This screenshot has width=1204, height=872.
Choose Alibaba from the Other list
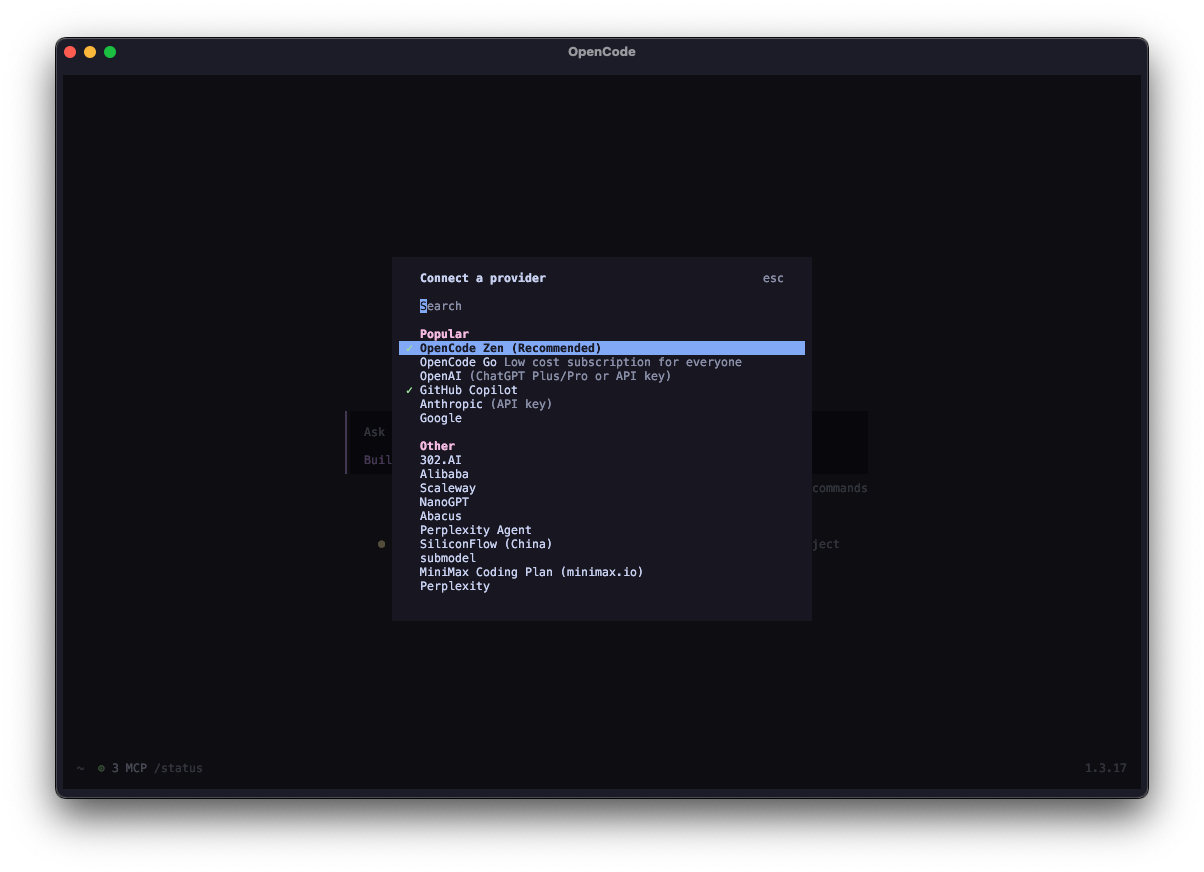click(x=602, y=474)
